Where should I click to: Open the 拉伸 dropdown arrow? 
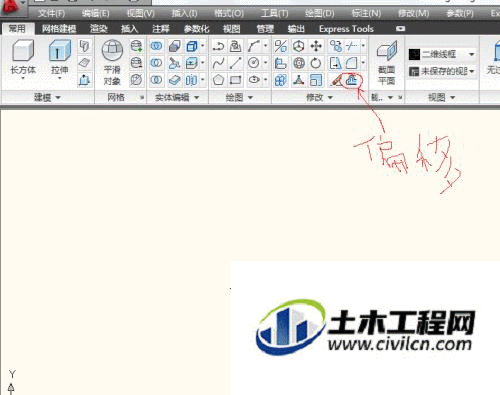[x=60, y=79]
